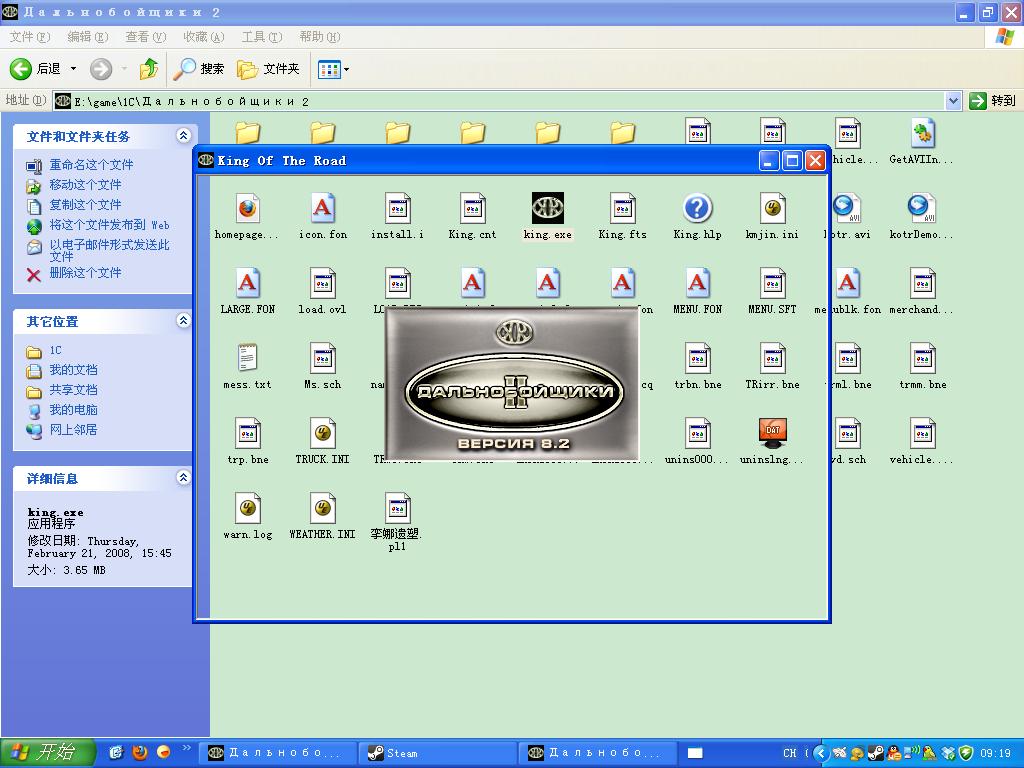Collapse the 详细信息 details panel
The image size is (1024, 768).
click(x=183, y=478)
